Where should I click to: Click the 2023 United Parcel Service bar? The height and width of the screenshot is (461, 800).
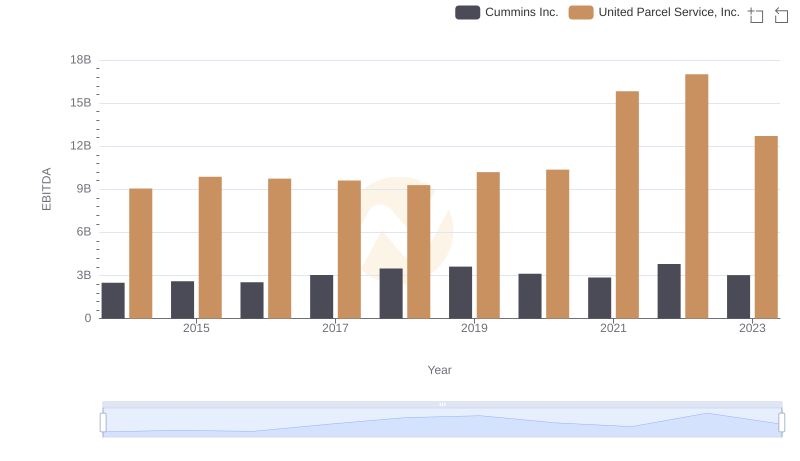click(766, 227)
